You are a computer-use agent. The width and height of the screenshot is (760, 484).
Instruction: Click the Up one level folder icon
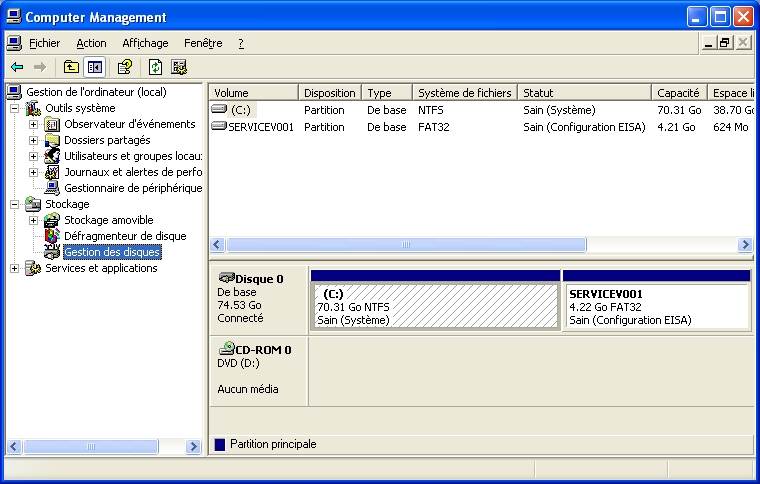(70, 67)
